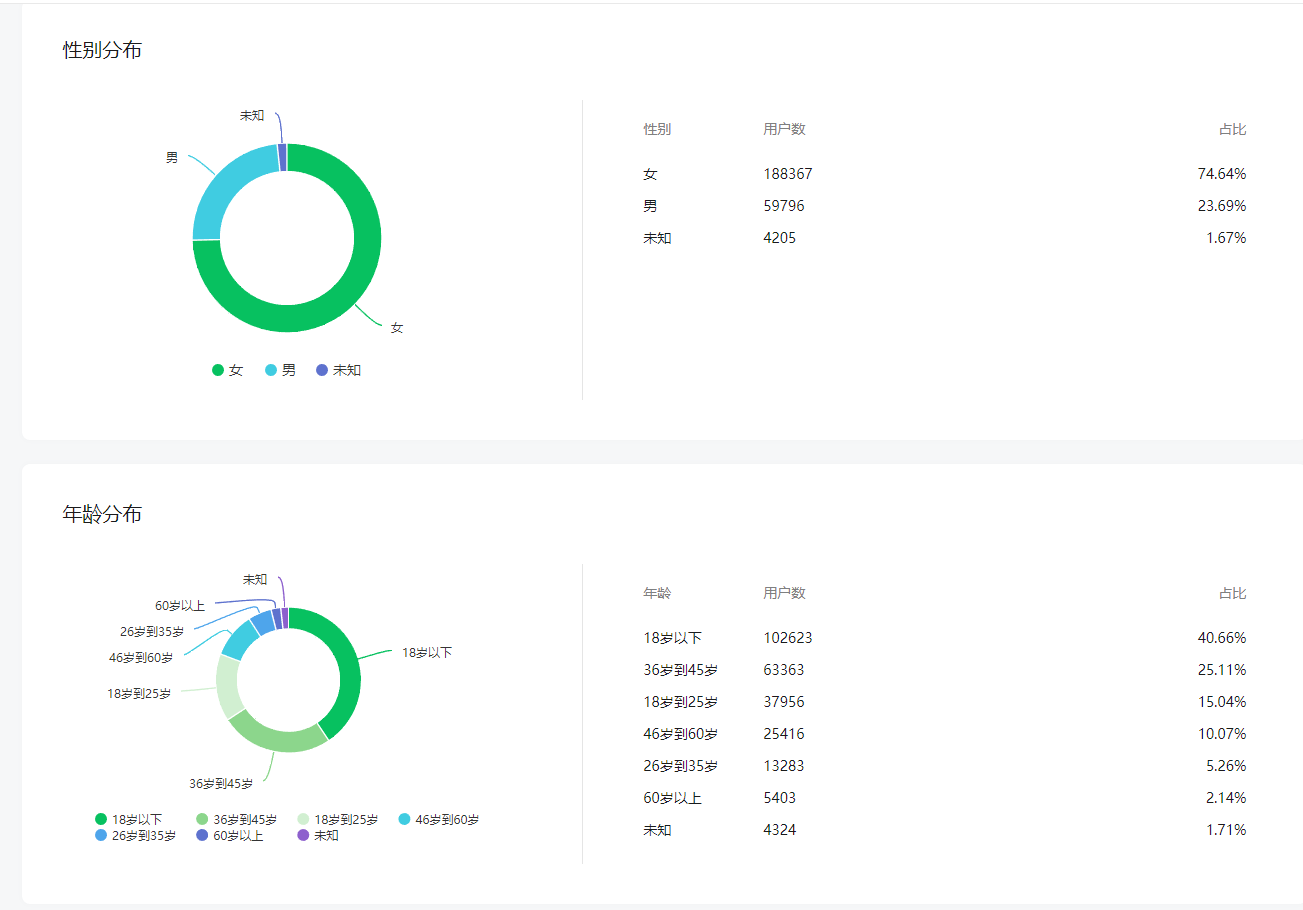Select the 46岁到60岁 row label in age table
1303x910 pixels.
tap(680, 734)
